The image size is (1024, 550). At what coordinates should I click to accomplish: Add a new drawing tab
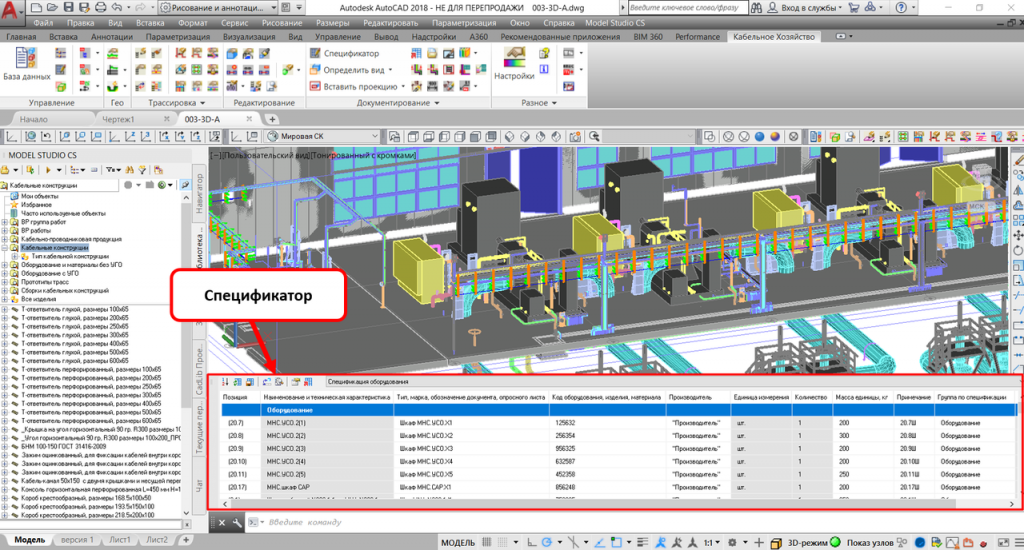click(x=272, y=119)
